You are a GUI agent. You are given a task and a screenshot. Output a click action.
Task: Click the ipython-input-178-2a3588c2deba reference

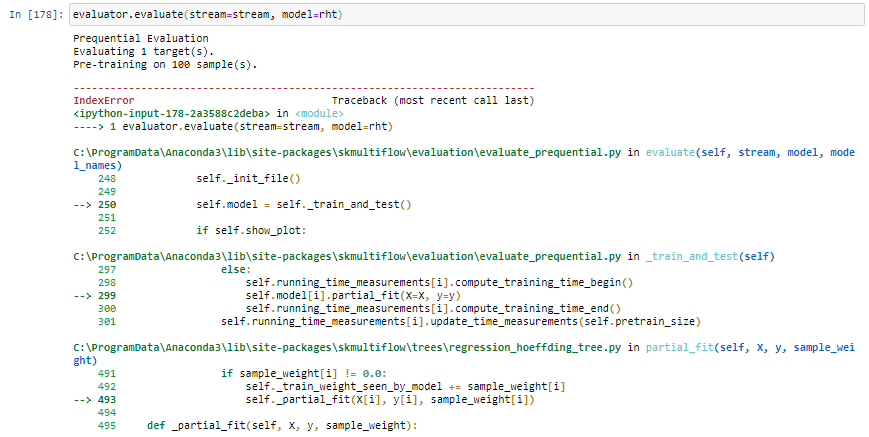(x=172, y=114)
